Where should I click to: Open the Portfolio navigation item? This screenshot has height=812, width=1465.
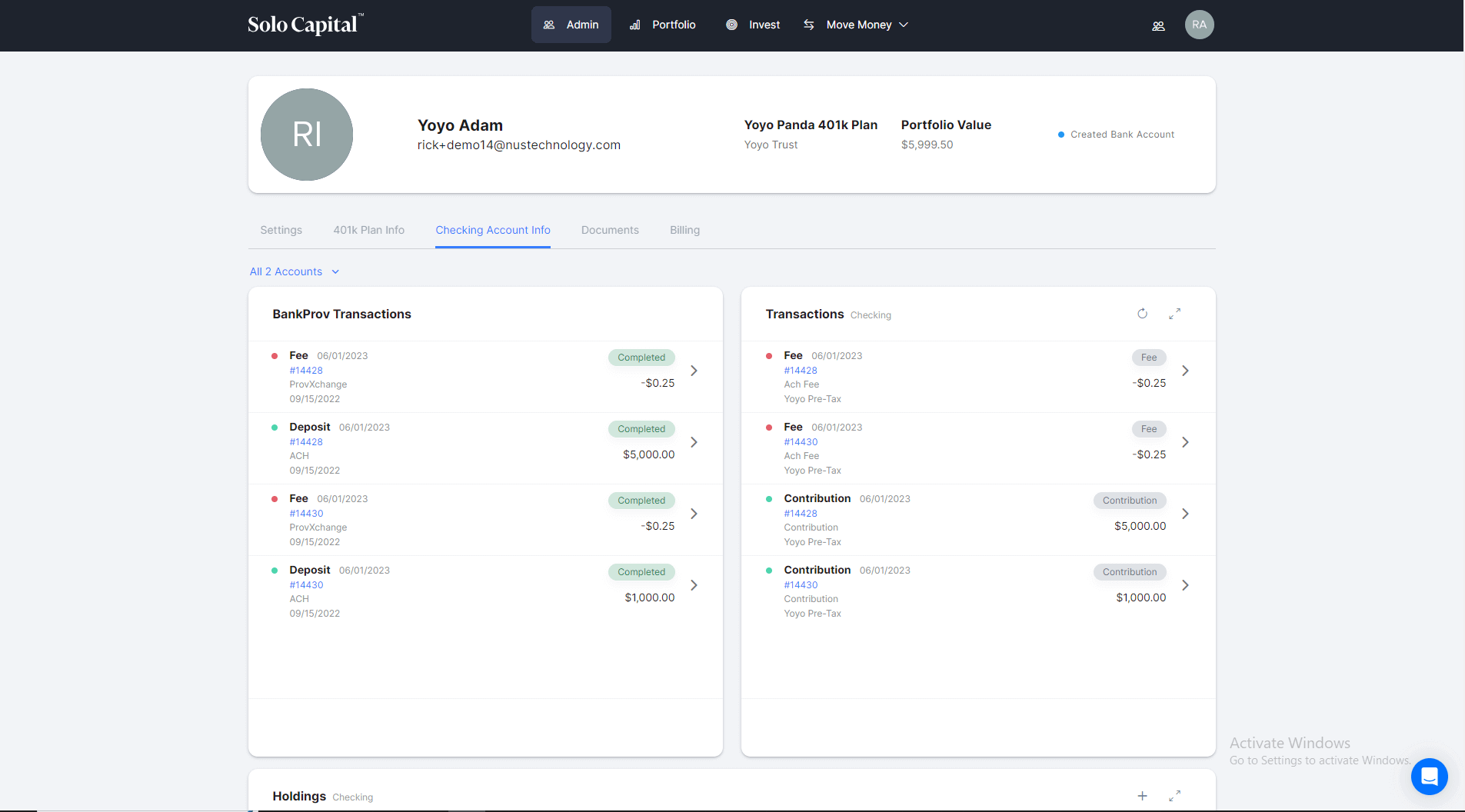(x=663, y=25)
